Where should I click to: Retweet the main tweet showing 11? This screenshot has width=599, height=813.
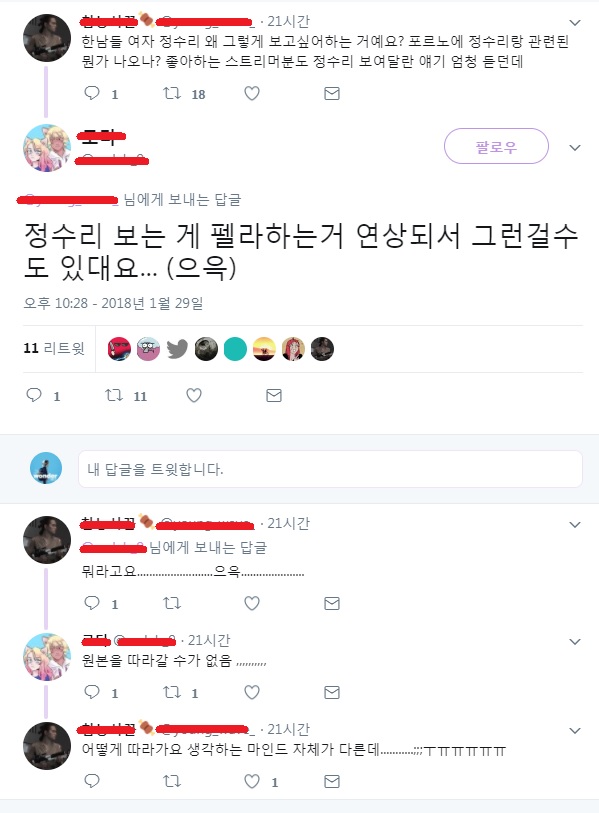(114, 396)
